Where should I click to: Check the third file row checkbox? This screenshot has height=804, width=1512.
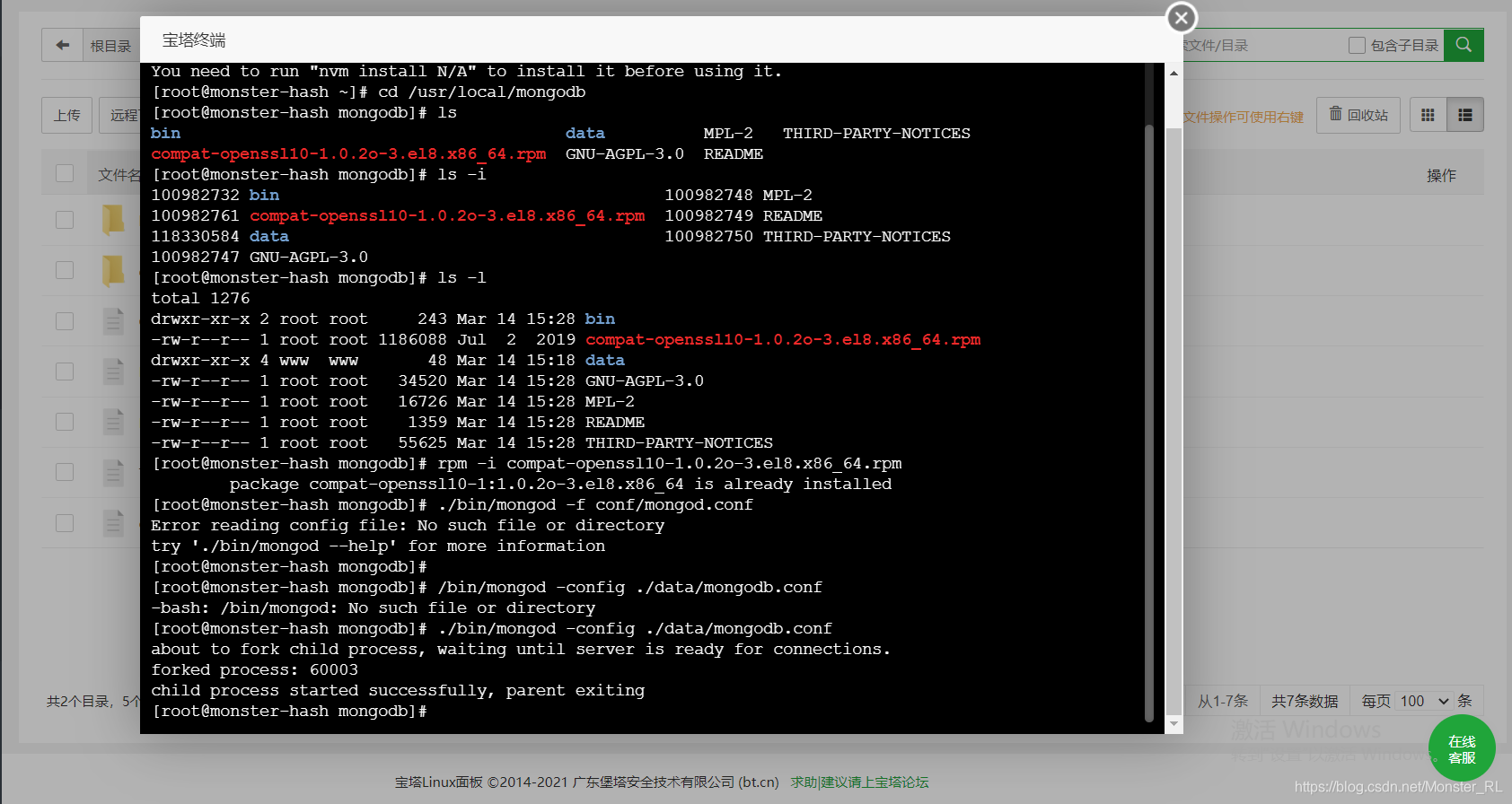[65, 421]
